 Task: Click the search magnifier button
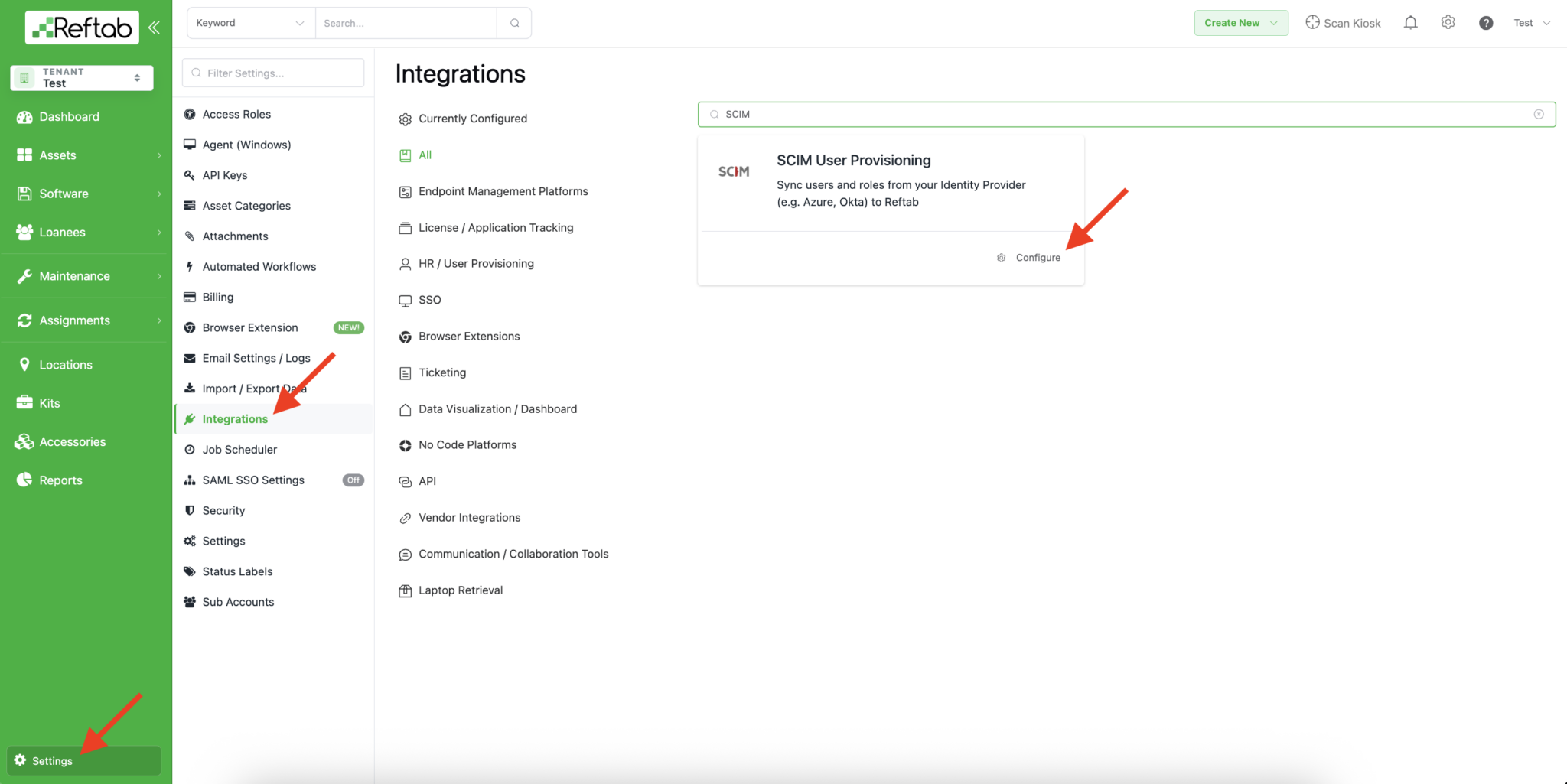click(x=514, y=23)
